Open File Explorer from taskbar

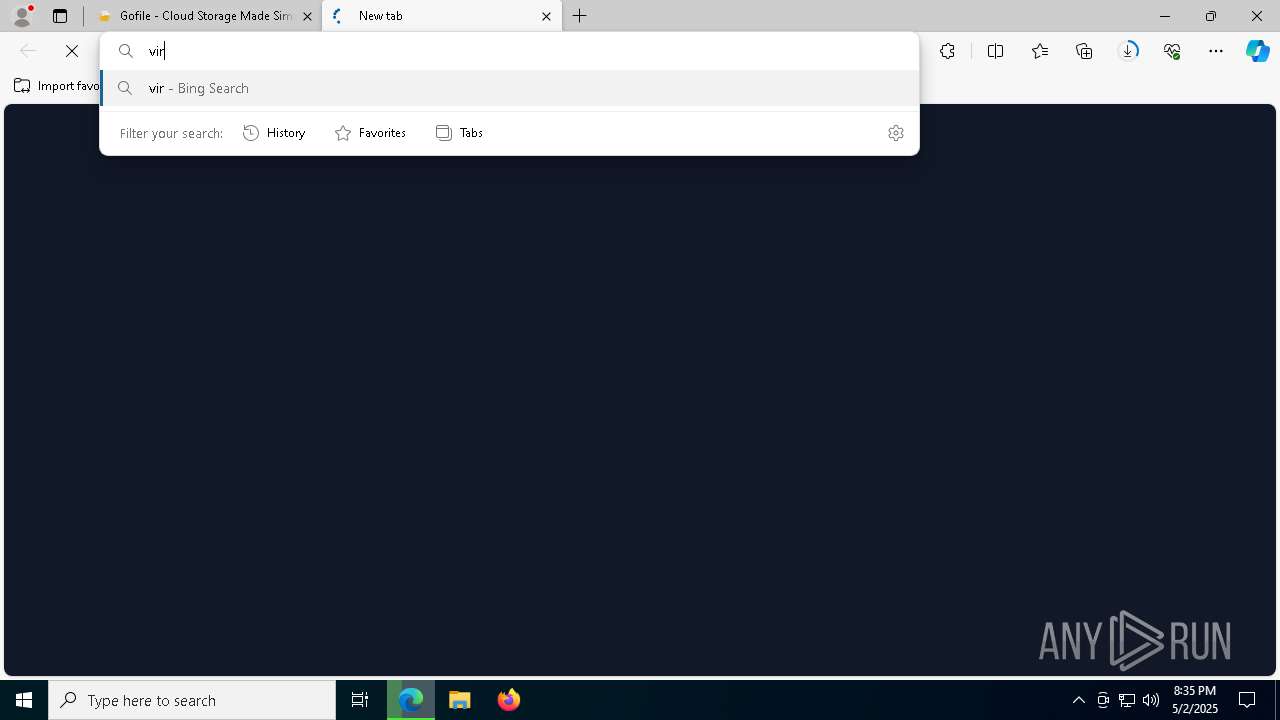point(460,700)
